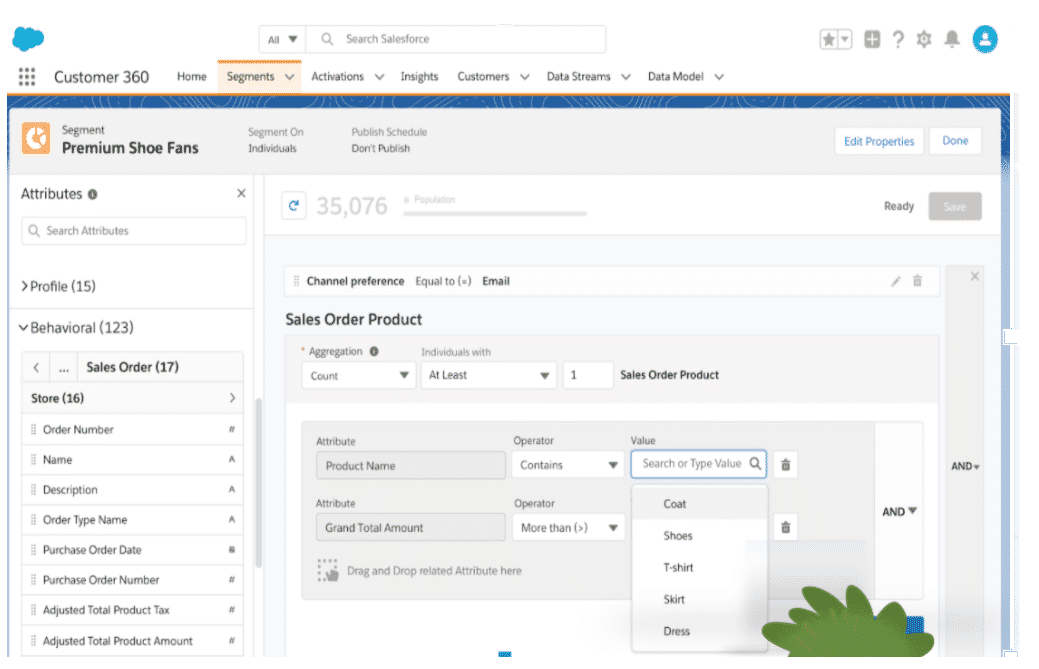The width and height of the screenshot is (1039, 669).
Task: Go to the Insights tab
Action: (419, 76)
